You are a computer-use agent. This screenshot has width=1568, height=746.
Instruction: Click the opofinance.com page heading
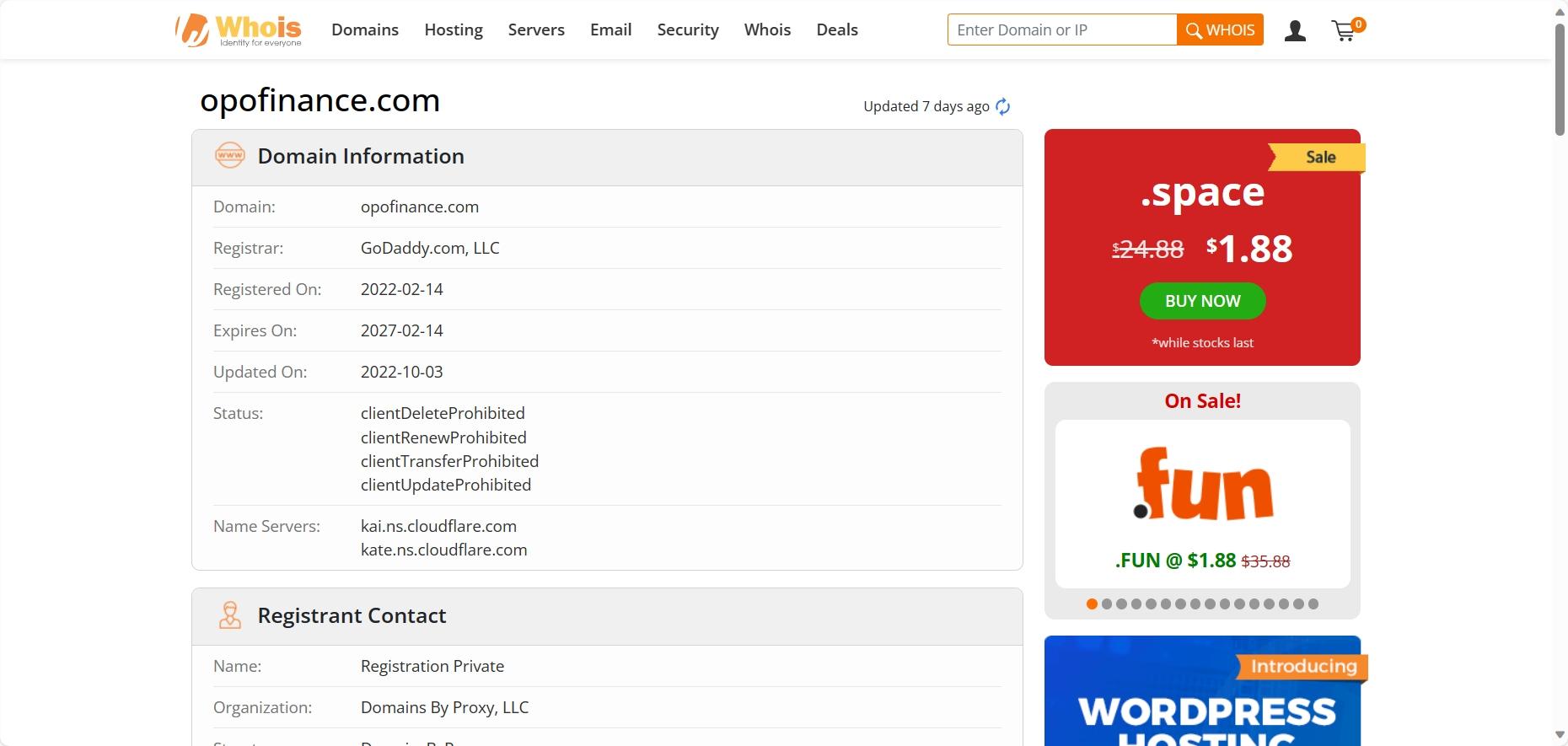coord(320,100)
